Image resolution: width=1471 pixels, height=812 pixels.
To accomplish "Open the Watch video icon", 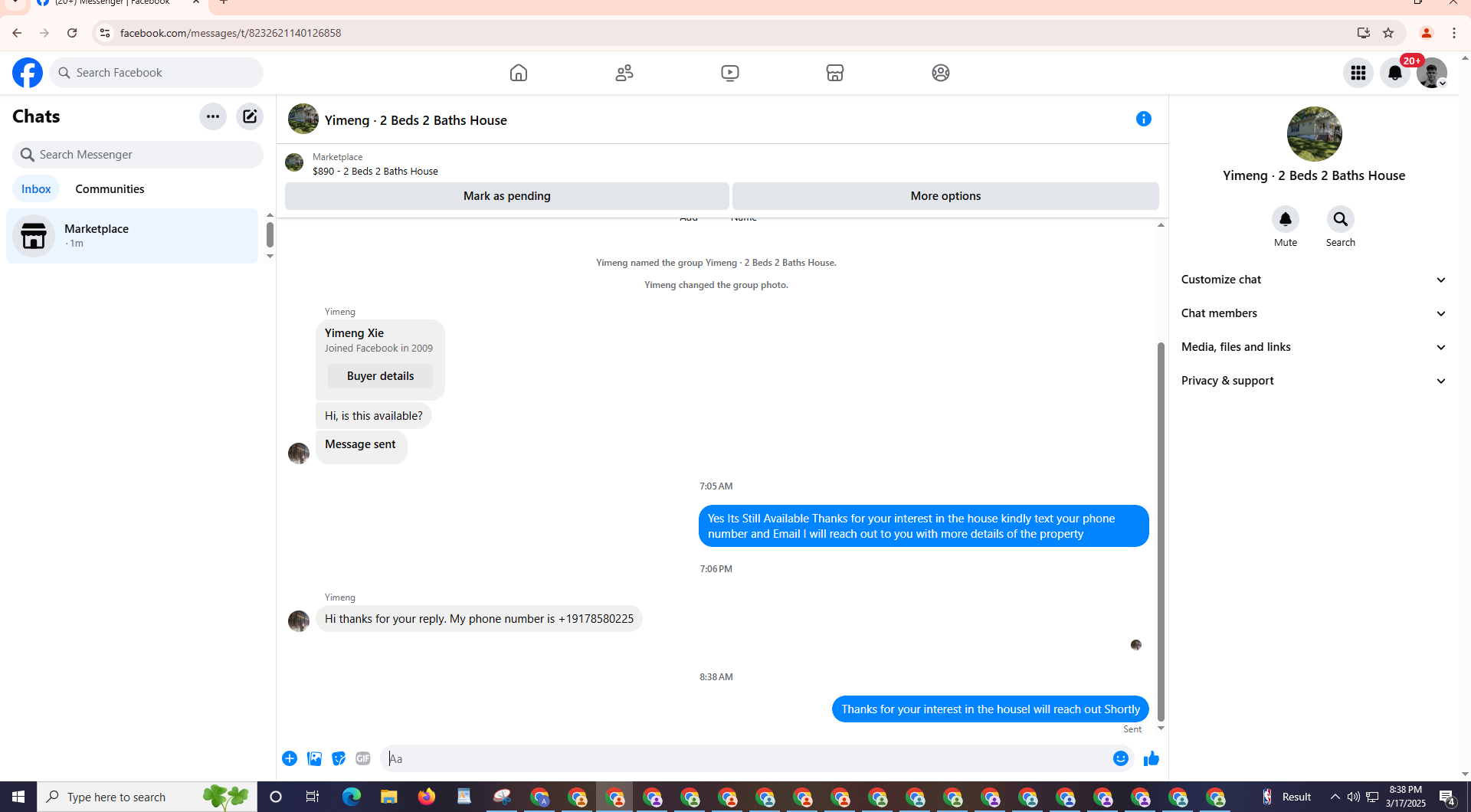I will [730, 73].
